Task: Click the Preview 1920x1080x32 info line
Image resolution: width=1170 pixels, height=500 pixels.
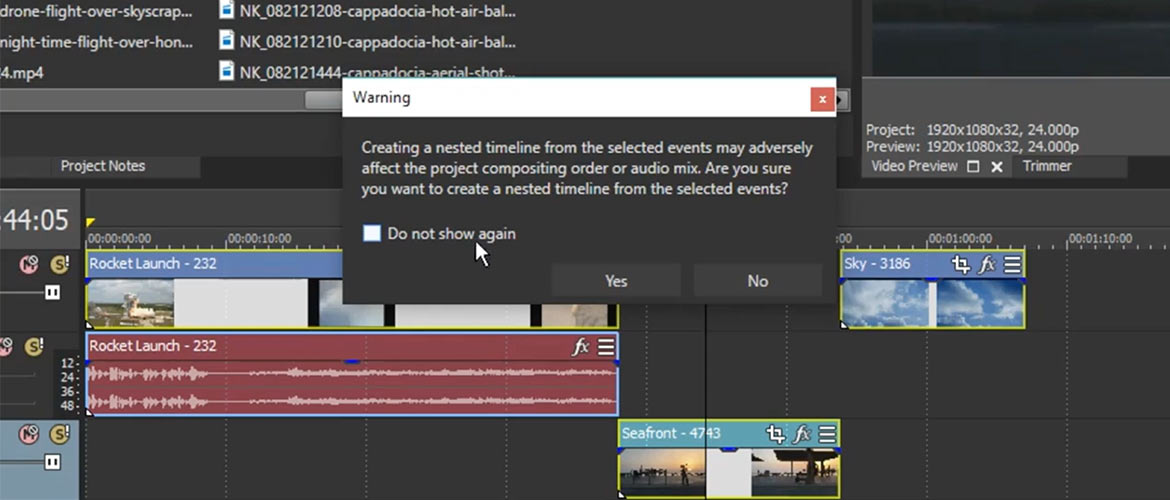Action: click(x=972, y=146)
